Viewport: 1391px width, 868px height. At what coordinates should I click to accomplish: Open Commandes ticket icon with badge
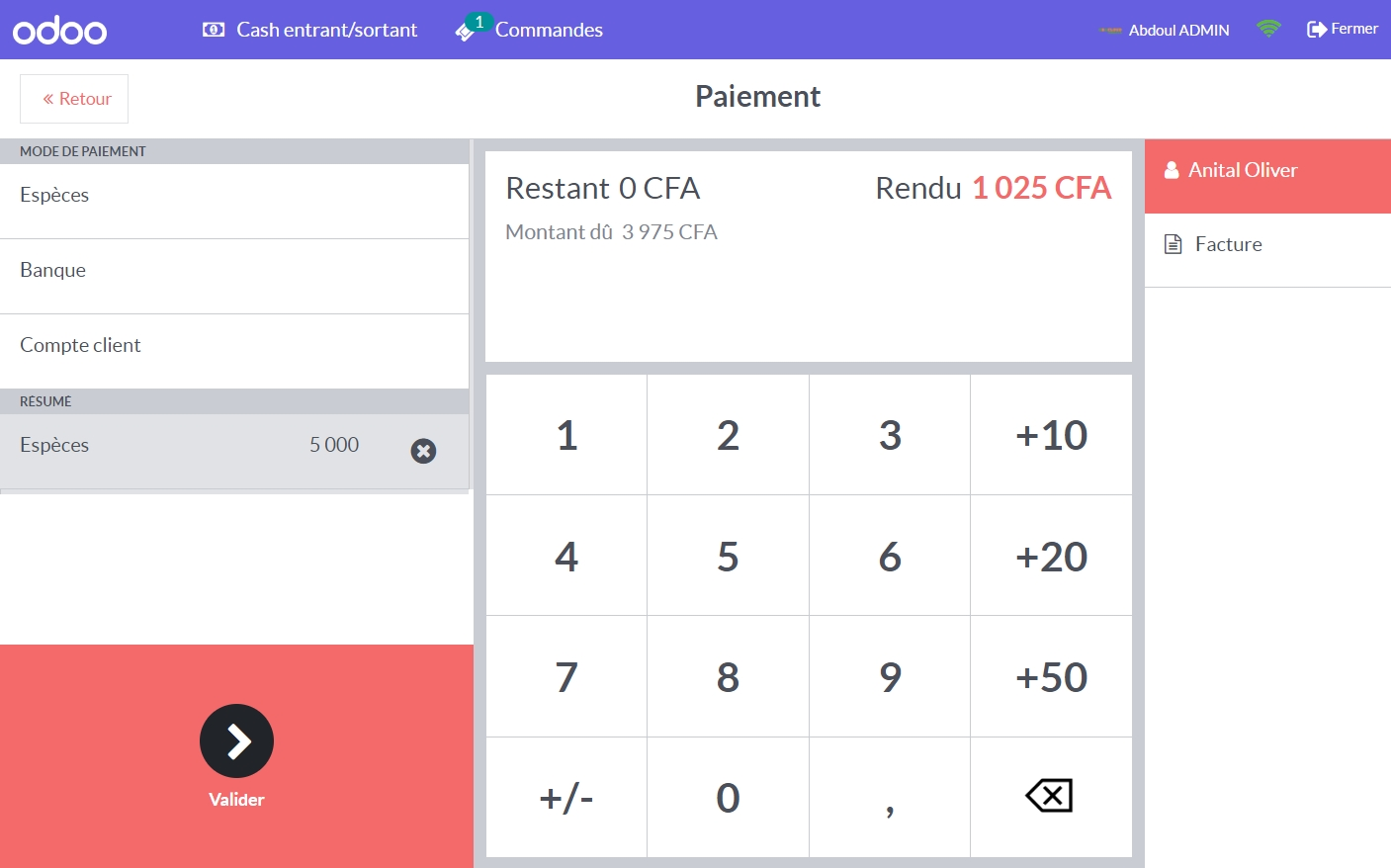tap(467, 30)
